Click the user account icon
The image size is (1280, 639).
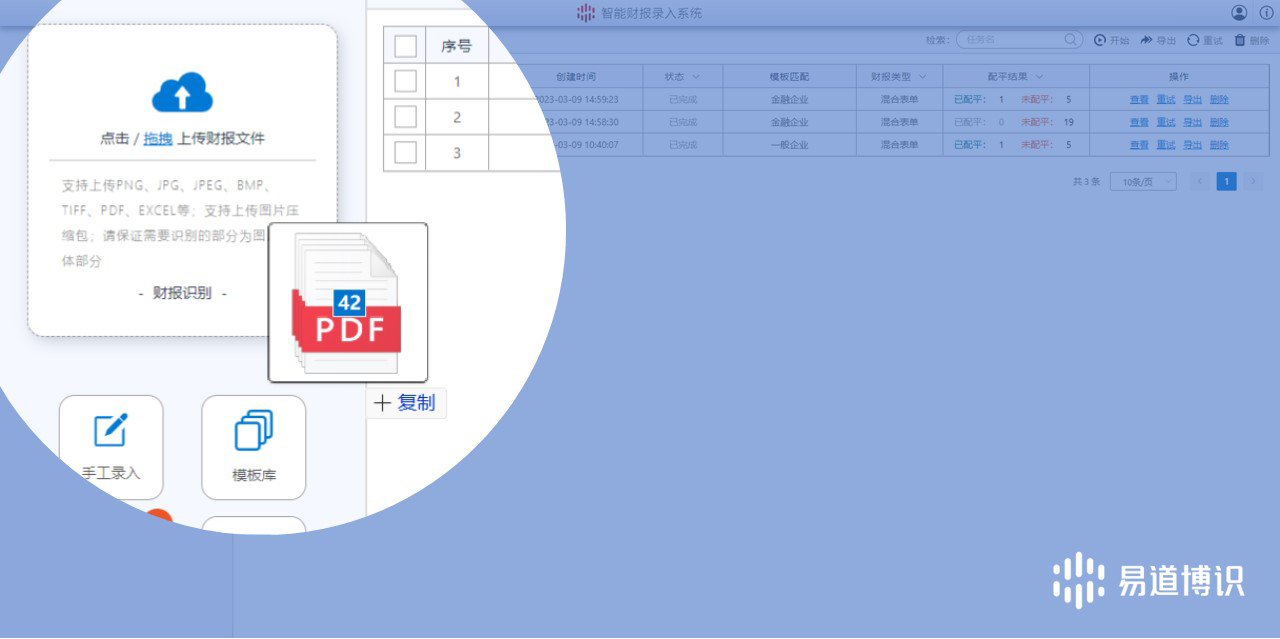[x=1239, y=13]
